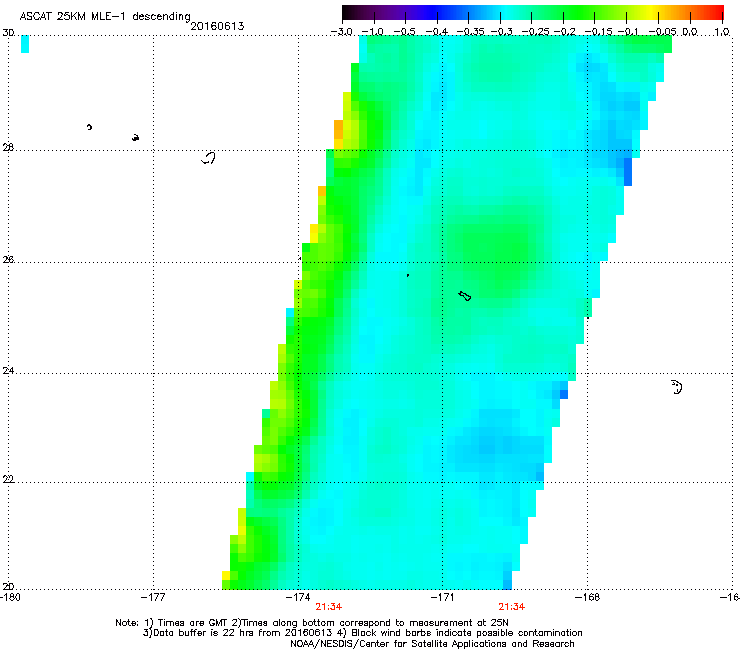Viewport: 740px width, 650px height.
Task: Click latitude label 22 on left axis
Action: [x=8, y=479]
